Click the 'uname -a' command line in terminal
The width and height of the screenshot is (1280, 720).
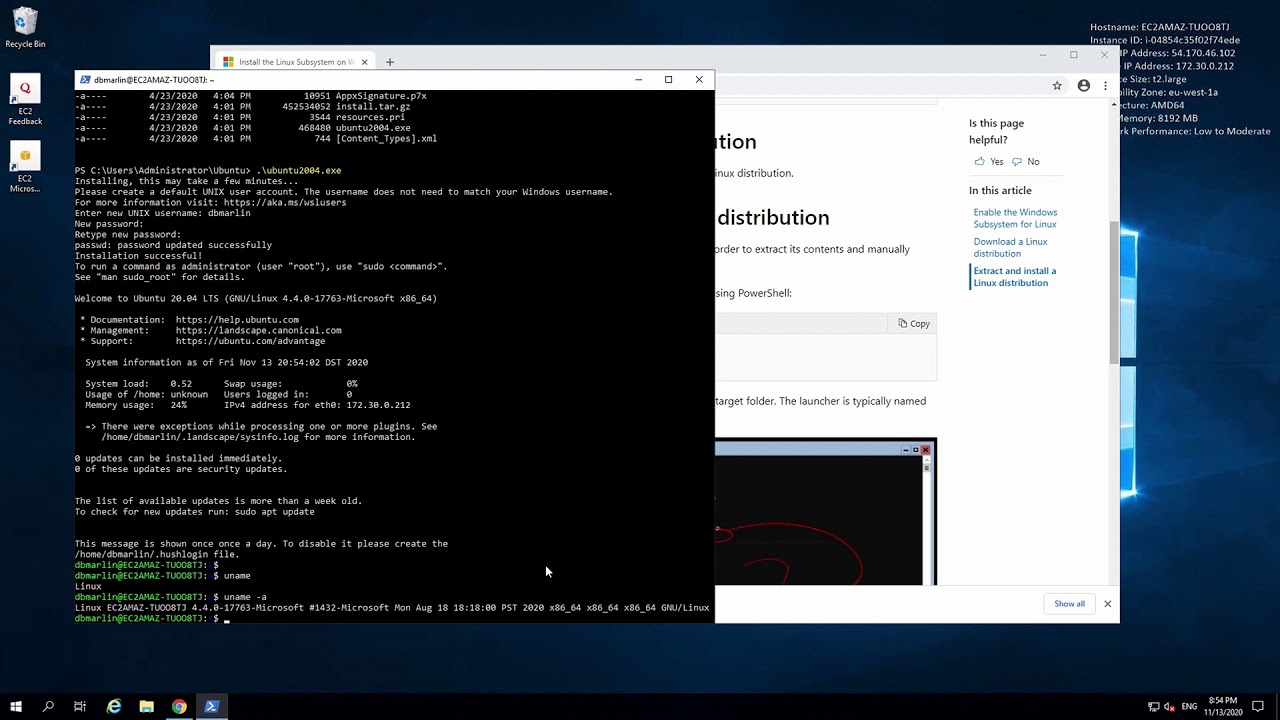pyautogui.click(x=245, y=597)
